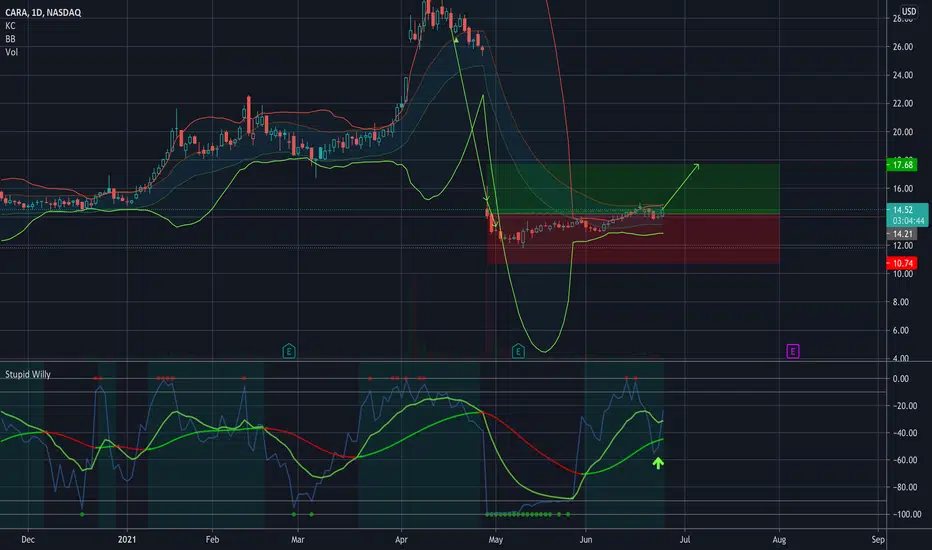Select the red stop-loss zone of long position
This screenshot has width=932, height=550.
633,238
